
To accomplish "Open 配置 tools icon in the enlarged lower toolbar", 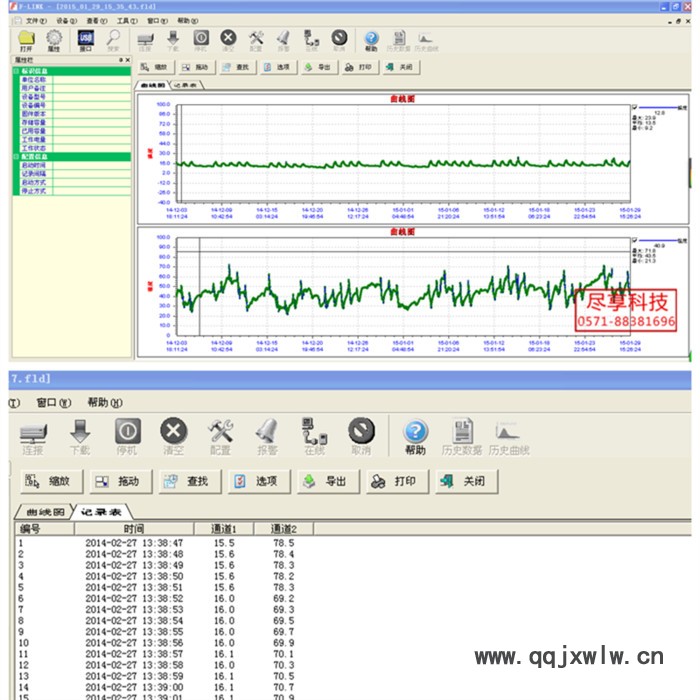I will pos(221,437).
